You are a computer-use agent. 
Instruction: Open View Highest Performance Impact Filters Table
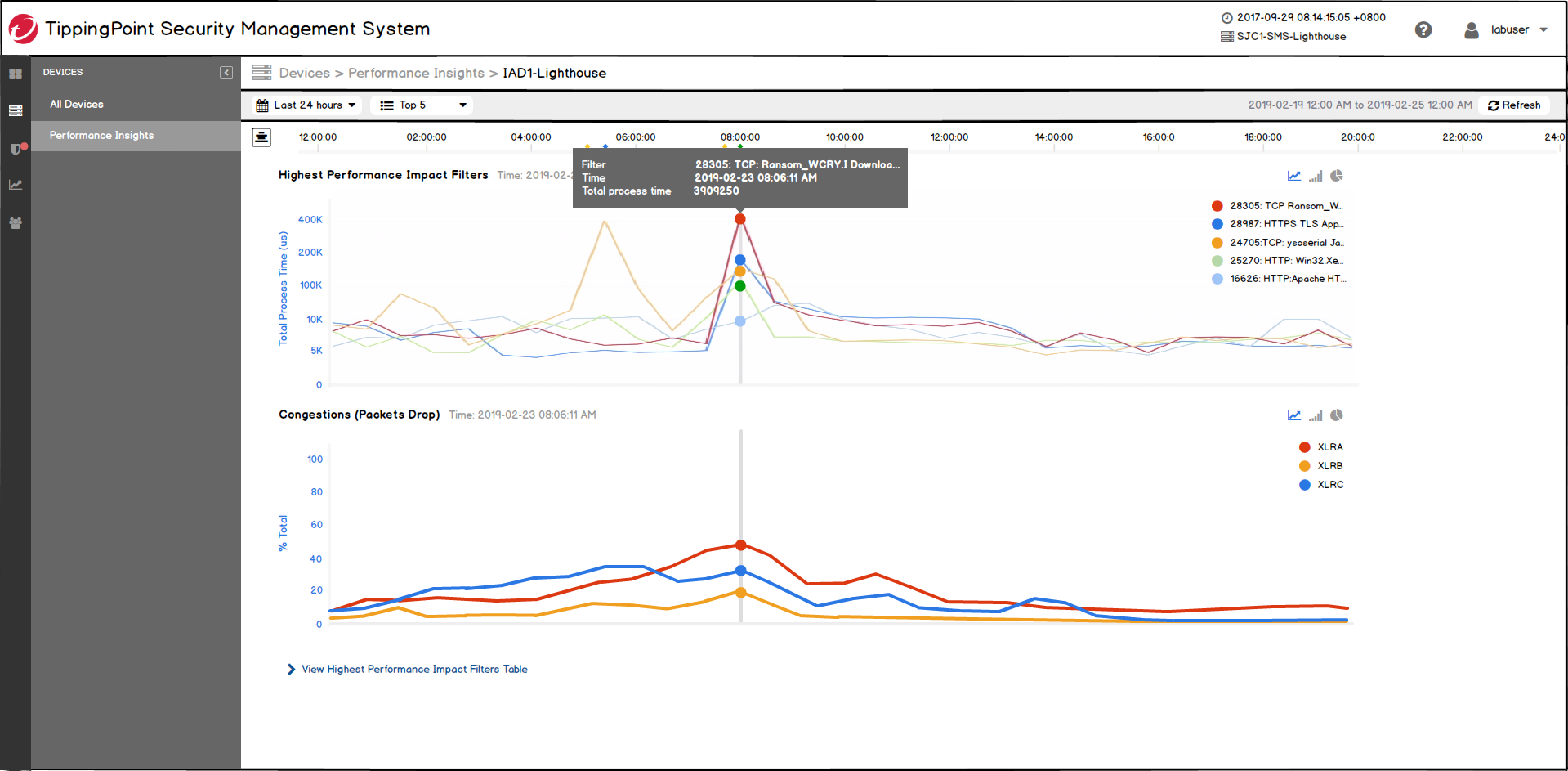tap(414, 669)
